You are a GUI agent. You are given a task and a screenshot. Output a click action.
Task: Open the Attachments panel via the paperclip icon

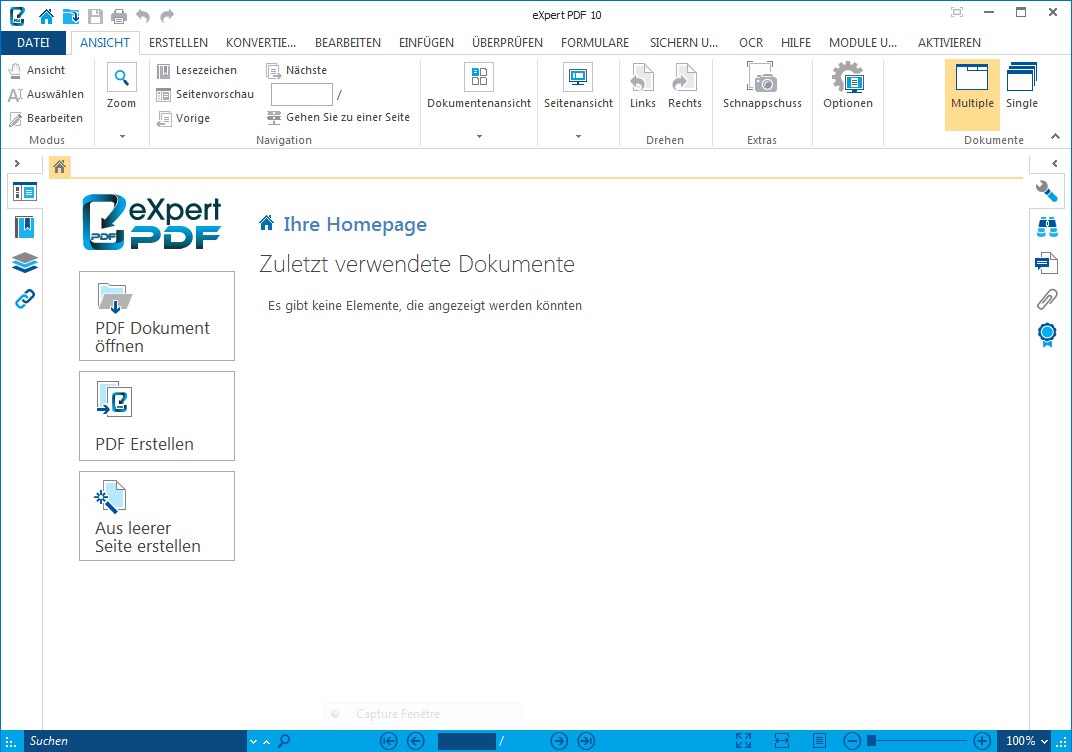tap(1046, 299)
